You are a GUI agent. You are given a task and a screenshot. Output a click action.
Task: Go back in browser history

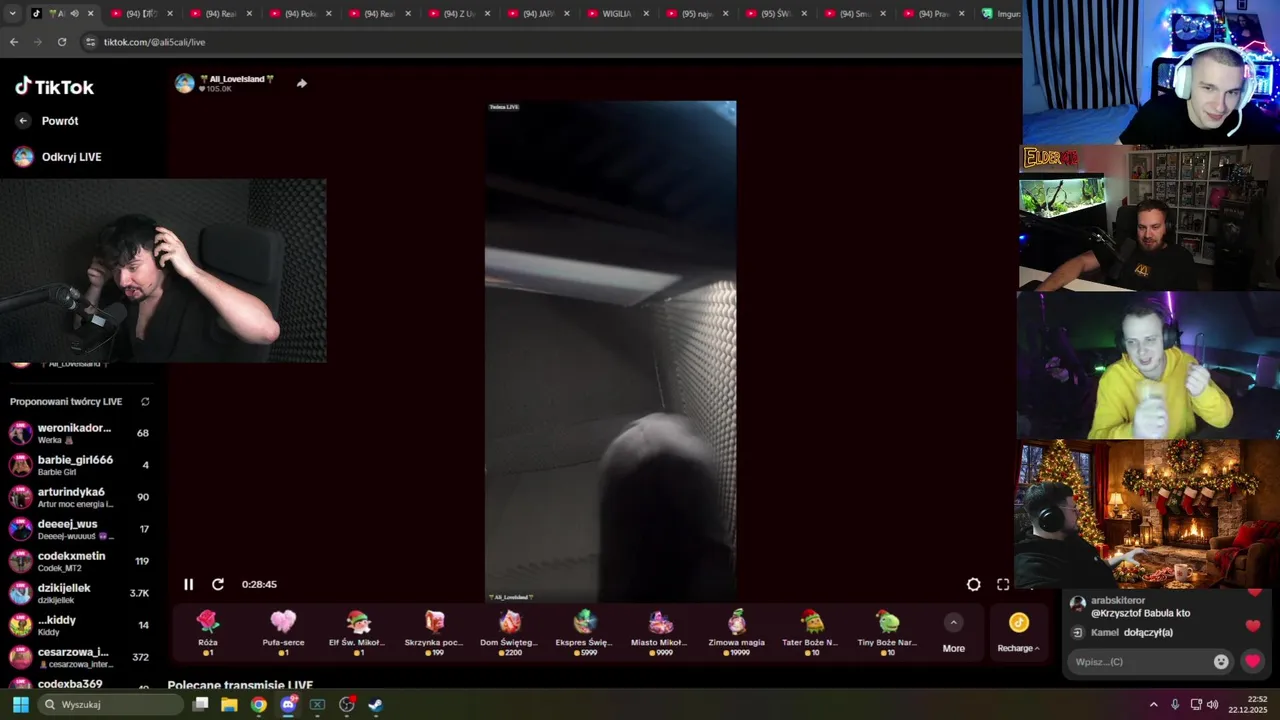(x=14, y=42)
